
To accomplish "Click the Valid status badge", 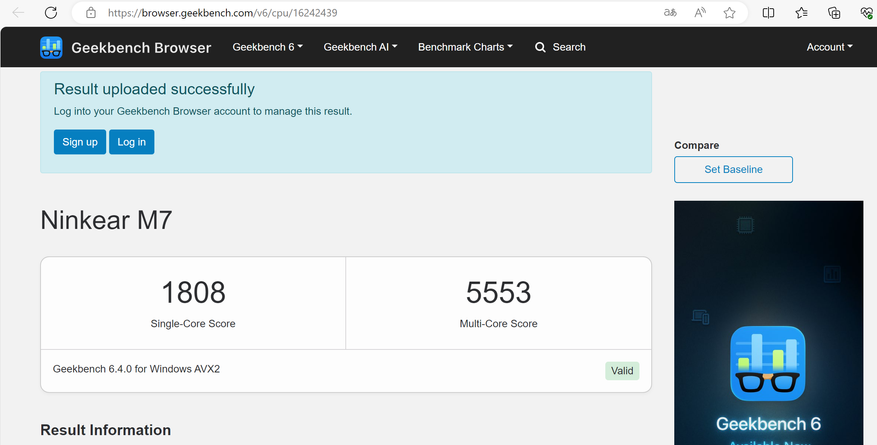I will (622, 371).
